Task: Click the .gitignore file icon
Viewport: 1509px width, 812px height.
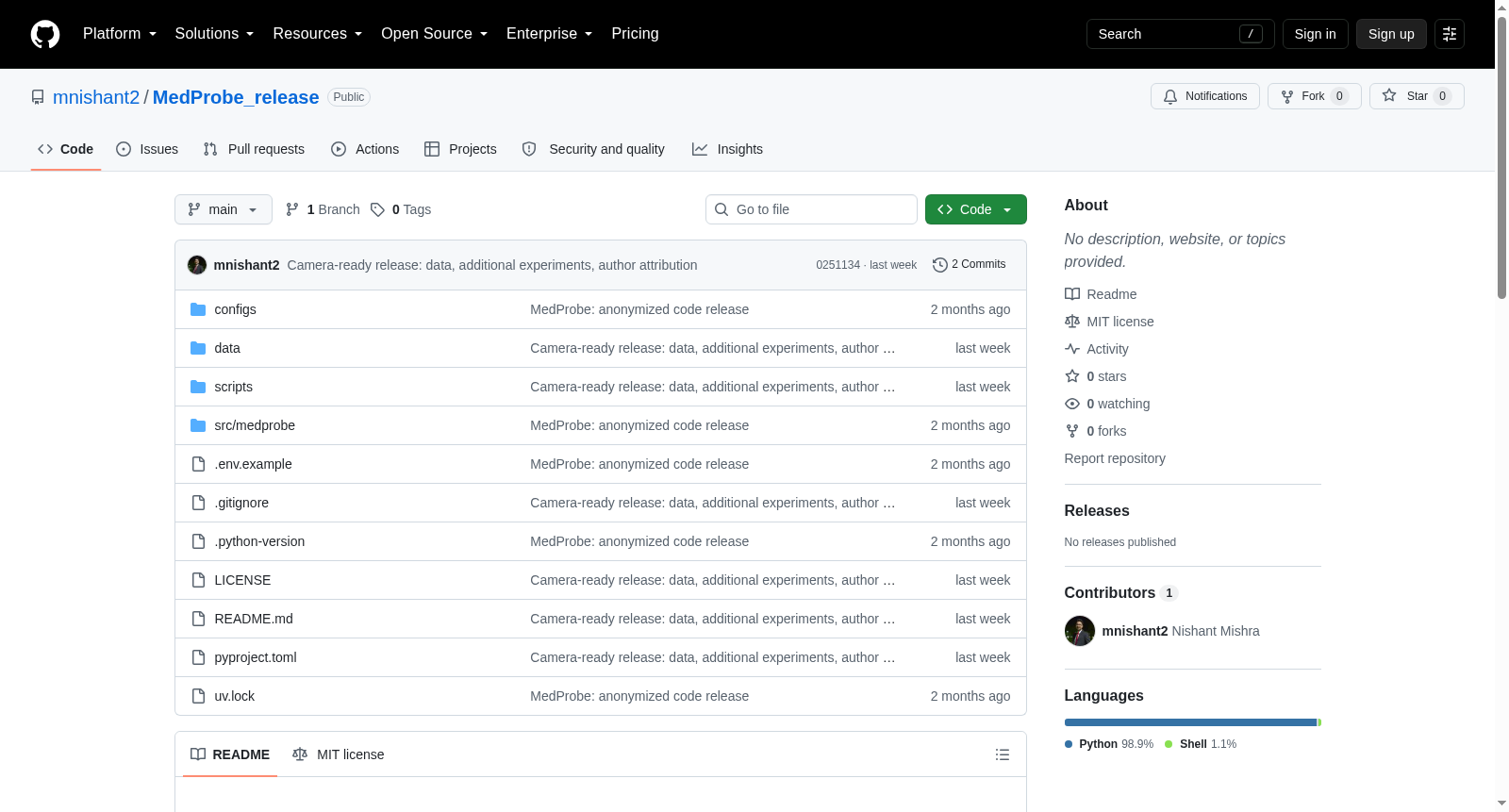Action: pyautogui.click(x=198, y=503)
